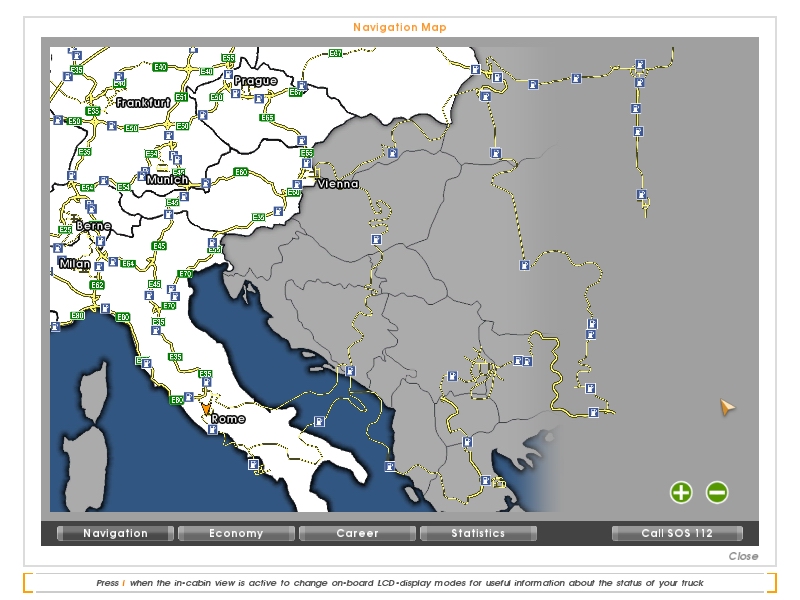Select the E62 road marker below Milan
This screenshot has width=800, height=600.
97,285
